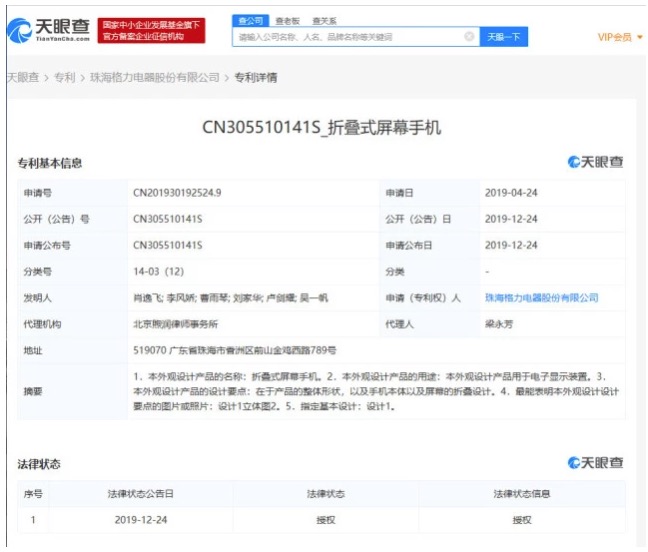Expand the VIP会员 dropdown arrow

[x=640, y=37]
